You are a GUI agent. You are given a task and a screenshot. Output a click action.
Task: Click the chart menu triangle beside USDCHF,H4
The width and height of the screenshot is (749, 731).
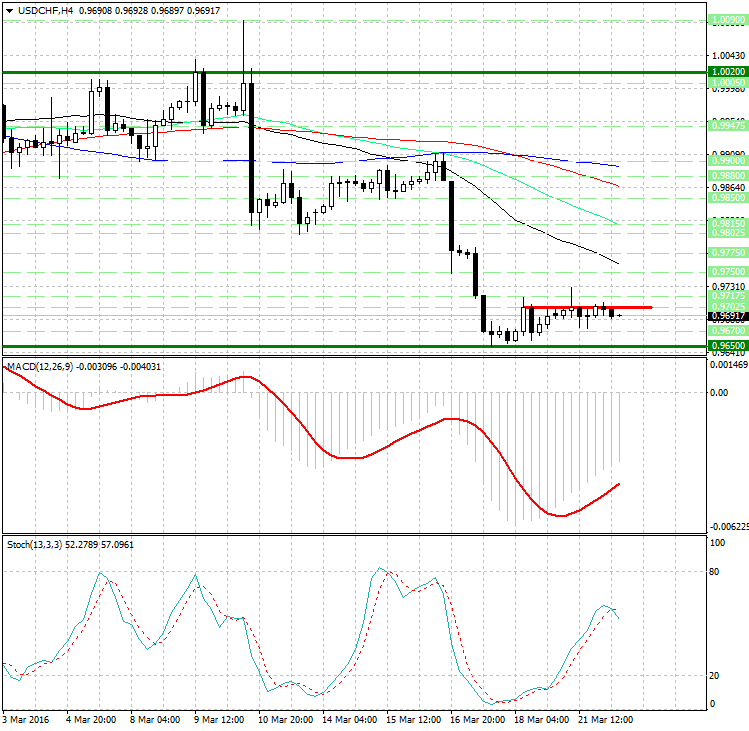pos(10,11)
